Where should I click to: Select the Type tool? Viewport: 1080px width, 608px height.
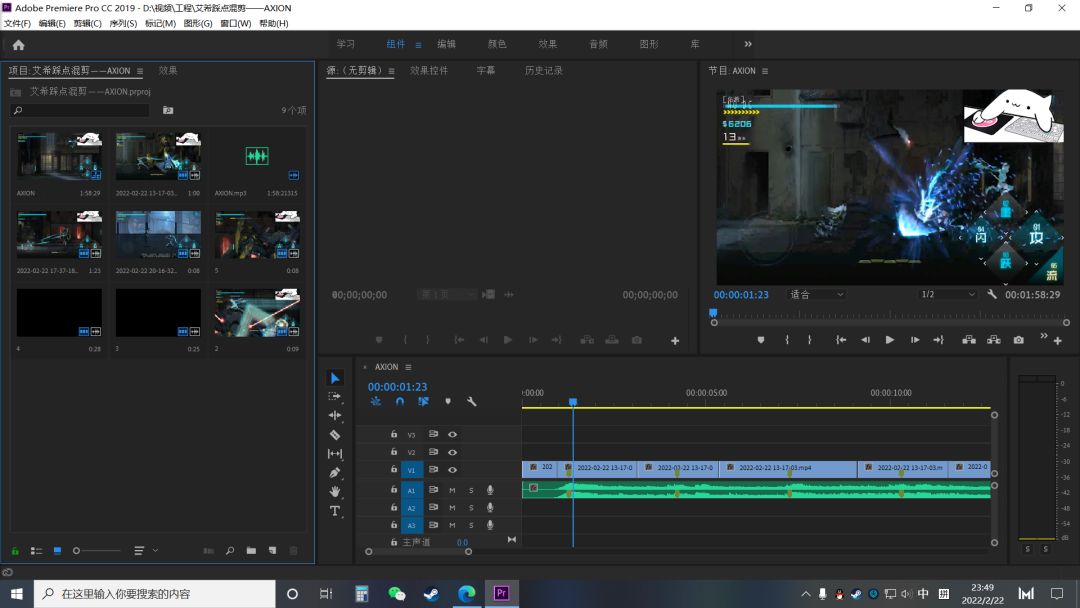[335, 511]
